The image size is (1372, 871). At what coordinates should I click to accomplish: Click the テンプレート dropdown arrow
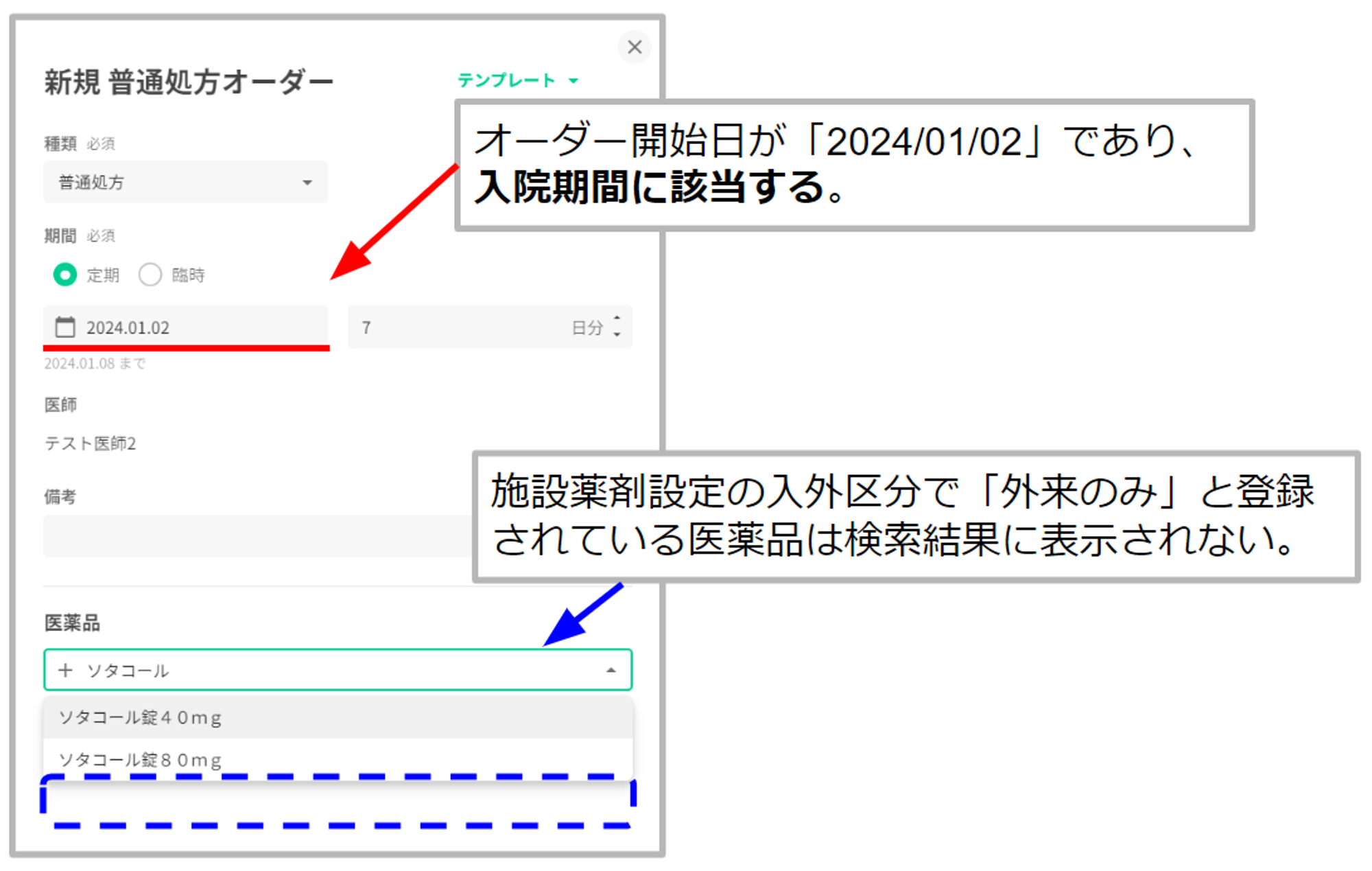coord(573,81)
